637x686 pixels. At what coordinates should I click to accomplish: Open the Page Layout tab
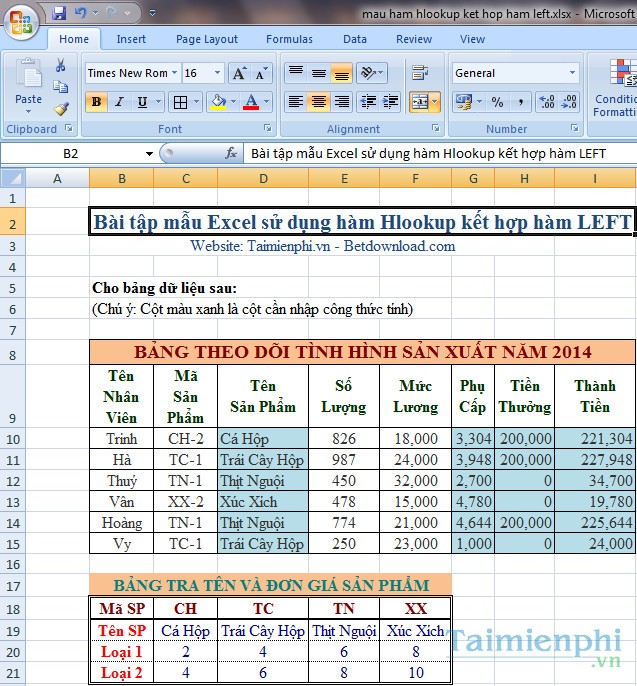pyautogui.click(x=207, y=39)
